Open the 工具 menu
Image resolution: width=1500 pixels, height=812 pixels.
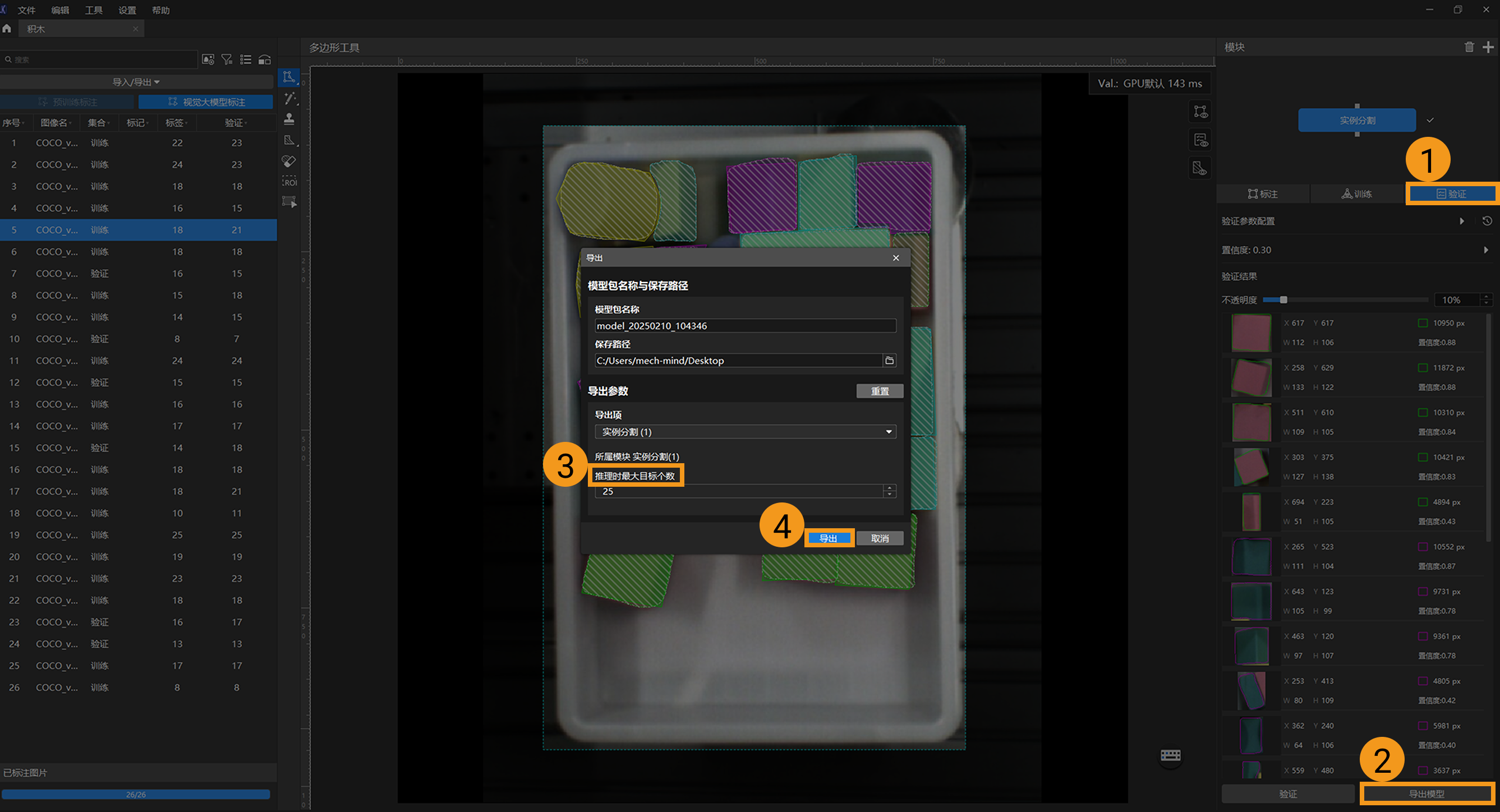[x=93, y=10]
